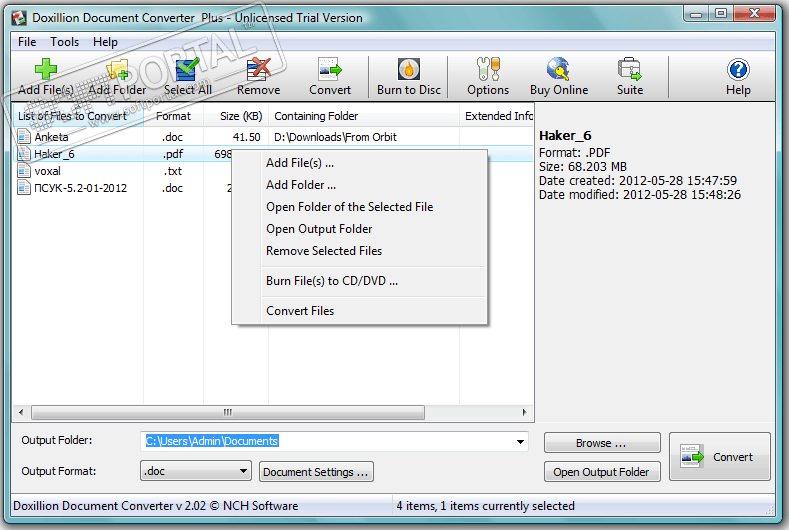Click the large Convert button at bottom right
This screenshot has width=789, height=530.
(x=720, y=457)
